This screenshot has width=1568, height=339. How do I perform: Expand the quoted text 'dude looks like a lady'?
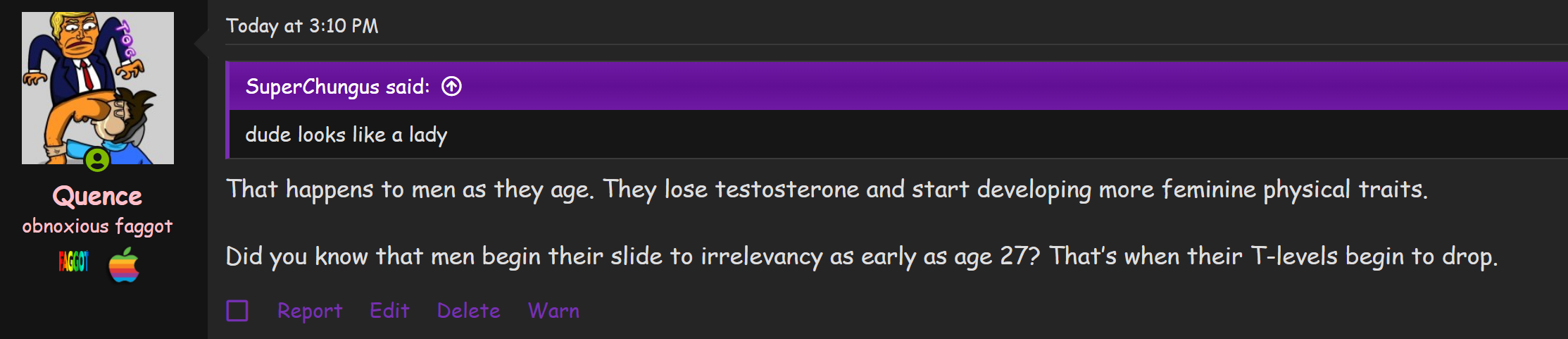[x=346, y=135]
